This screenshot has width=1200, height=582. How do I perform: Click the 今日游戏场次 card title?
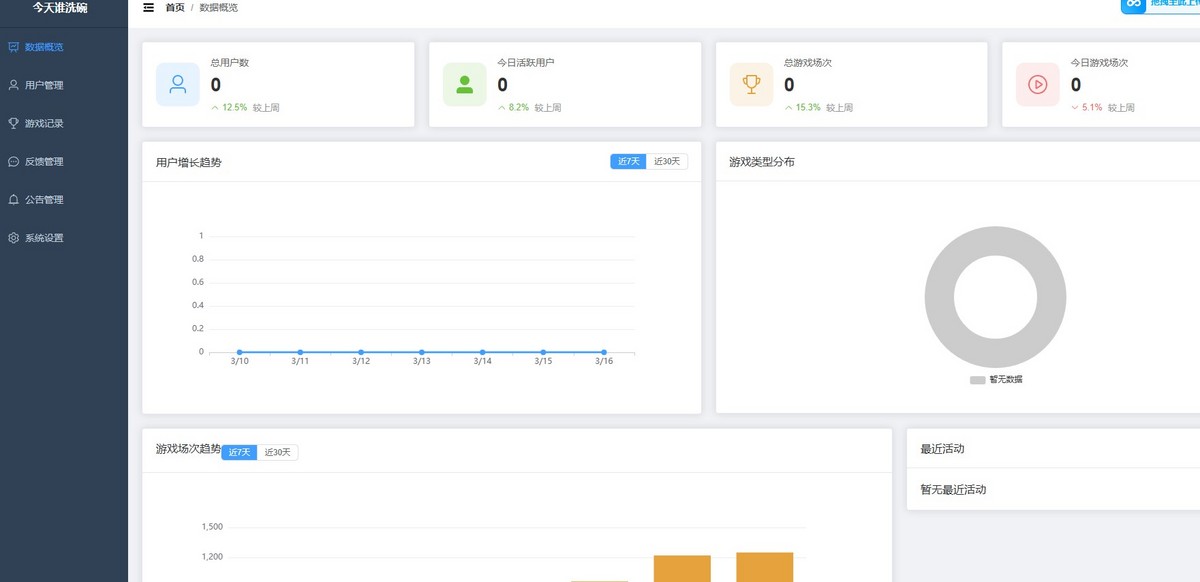pyautogui.click(x=1099, y=63)
